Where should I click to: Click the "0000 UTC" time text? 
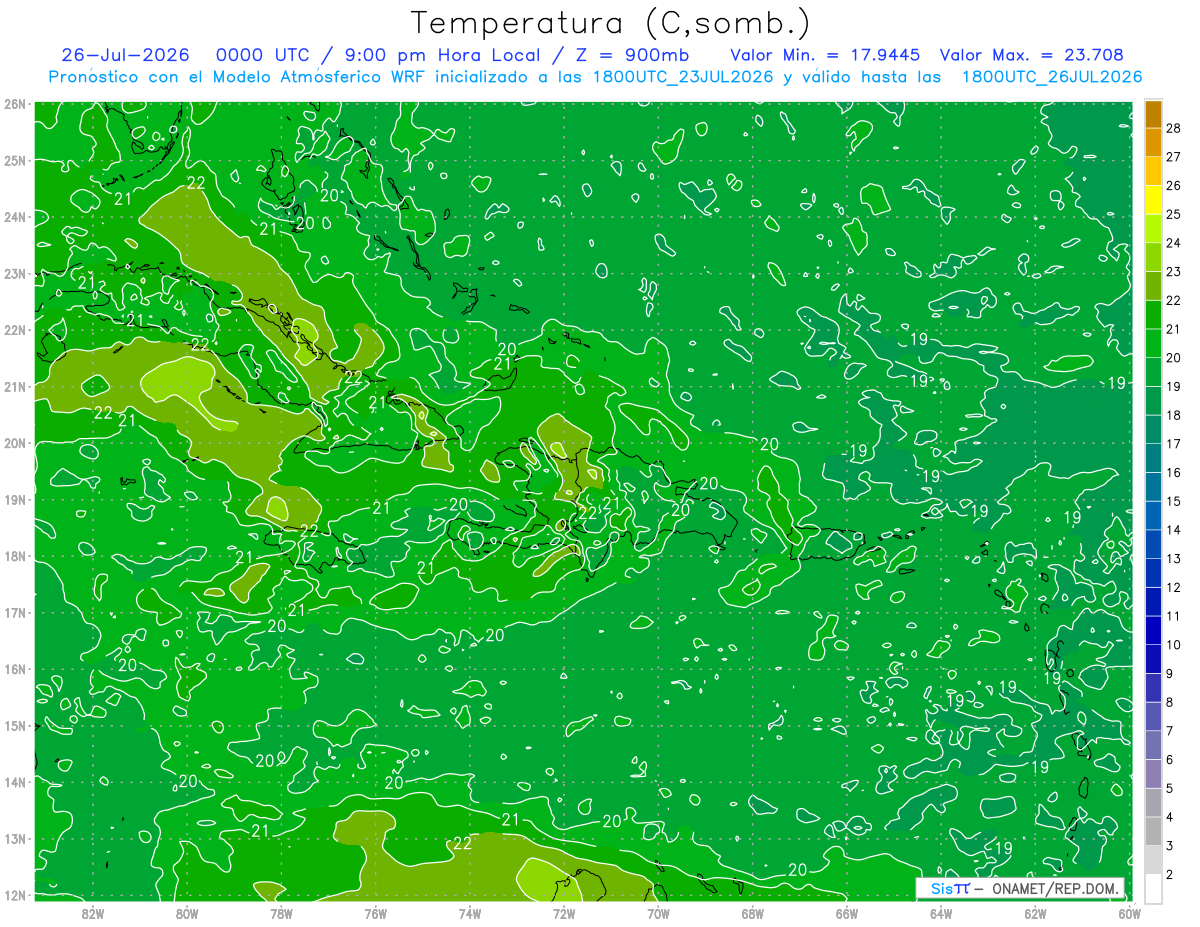click(263, 55)
